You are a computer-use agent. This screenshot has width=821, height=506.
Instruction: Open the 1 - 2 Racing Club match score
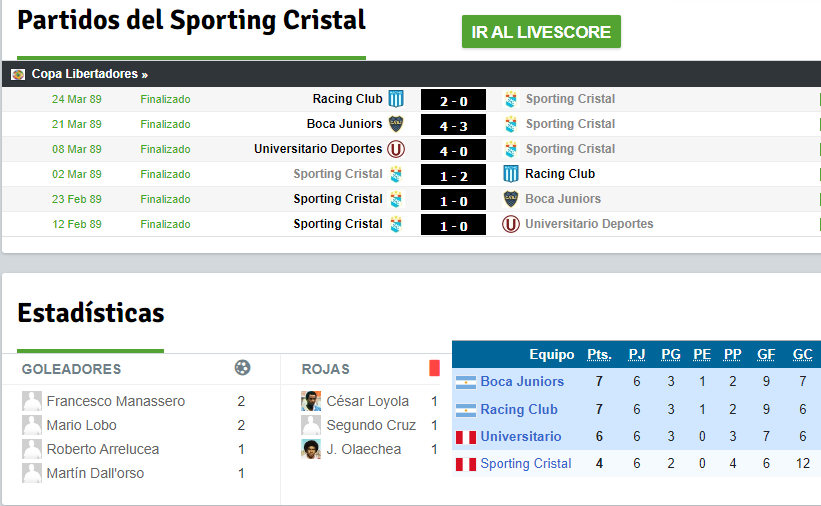tap(453, 175)
